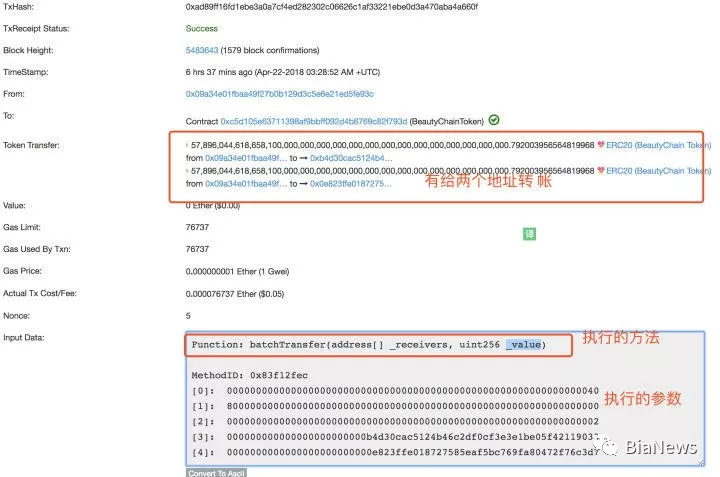Open the From address 0x09a34e01fbaa49f27b0b link
The width and height of the screenshot is (720, 477).
(280, 94)
